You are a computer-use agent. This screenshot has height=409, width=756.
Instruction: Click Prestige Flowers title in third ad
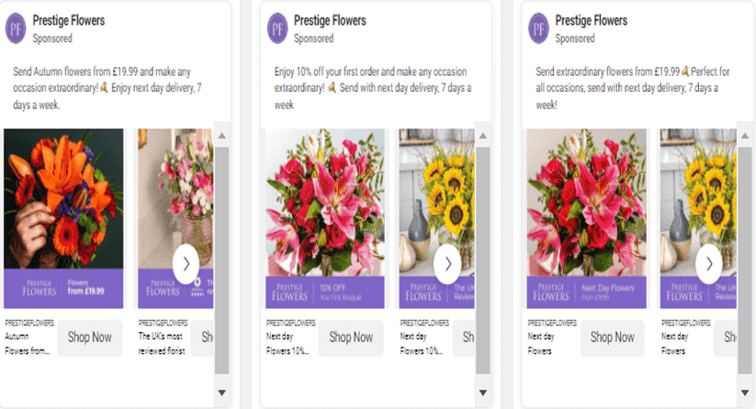click(591, 21)
